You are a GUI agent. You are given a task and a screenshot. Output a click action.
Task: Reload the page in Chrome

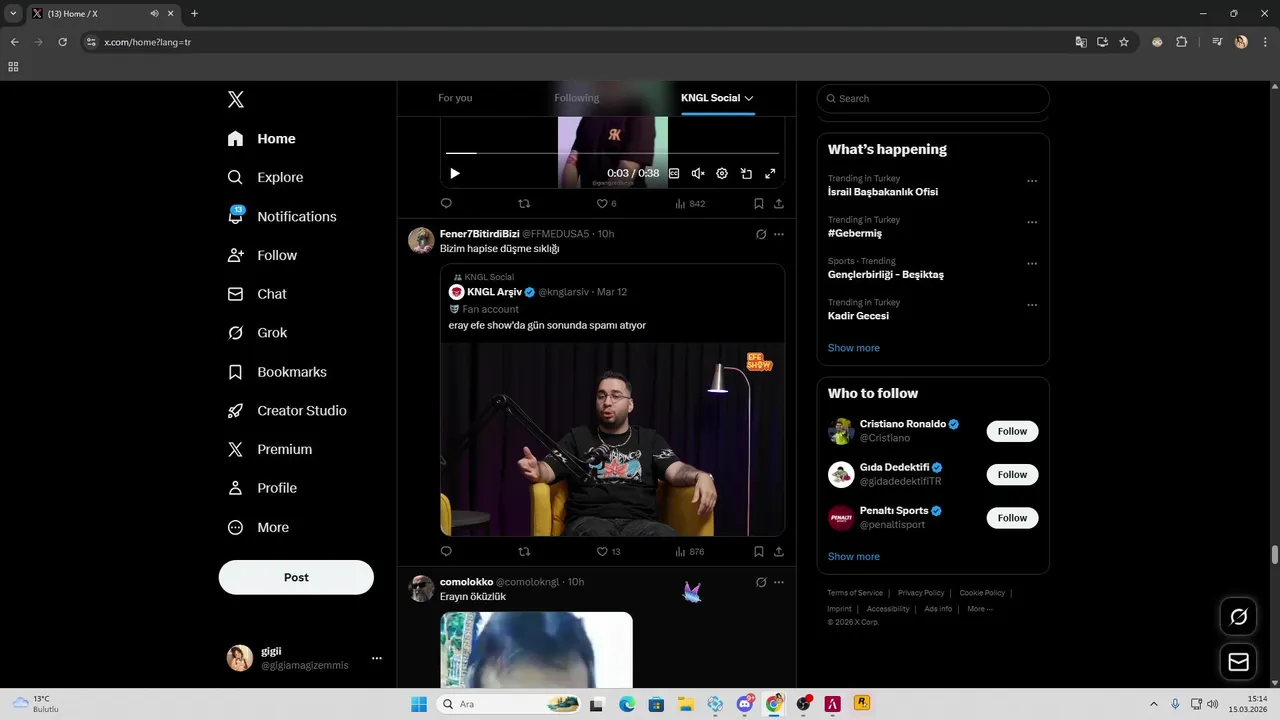(62, 42)
